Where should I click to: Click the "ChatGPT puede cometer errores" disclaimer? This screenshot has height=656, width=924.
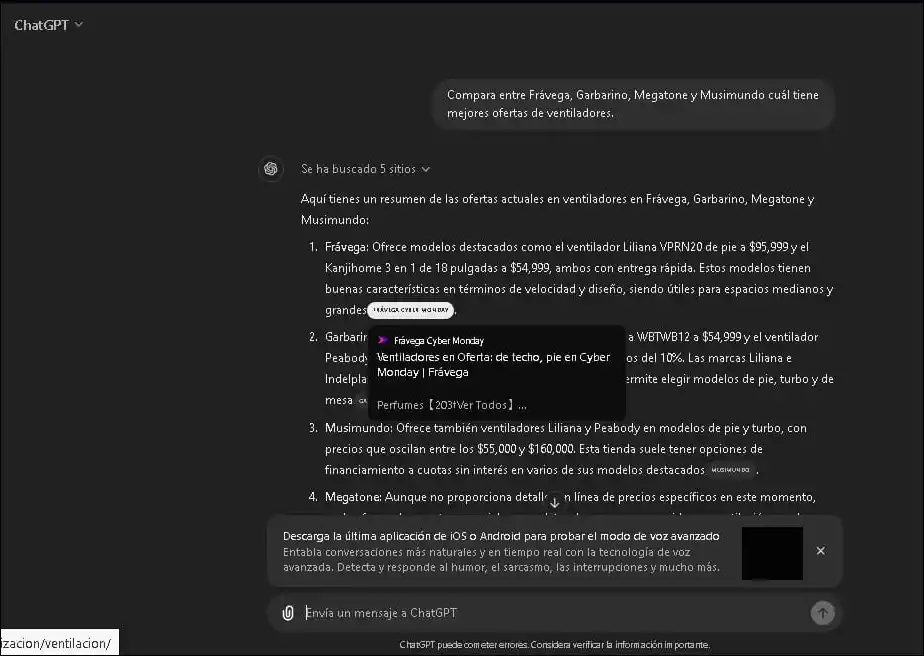tap(554, 645)
